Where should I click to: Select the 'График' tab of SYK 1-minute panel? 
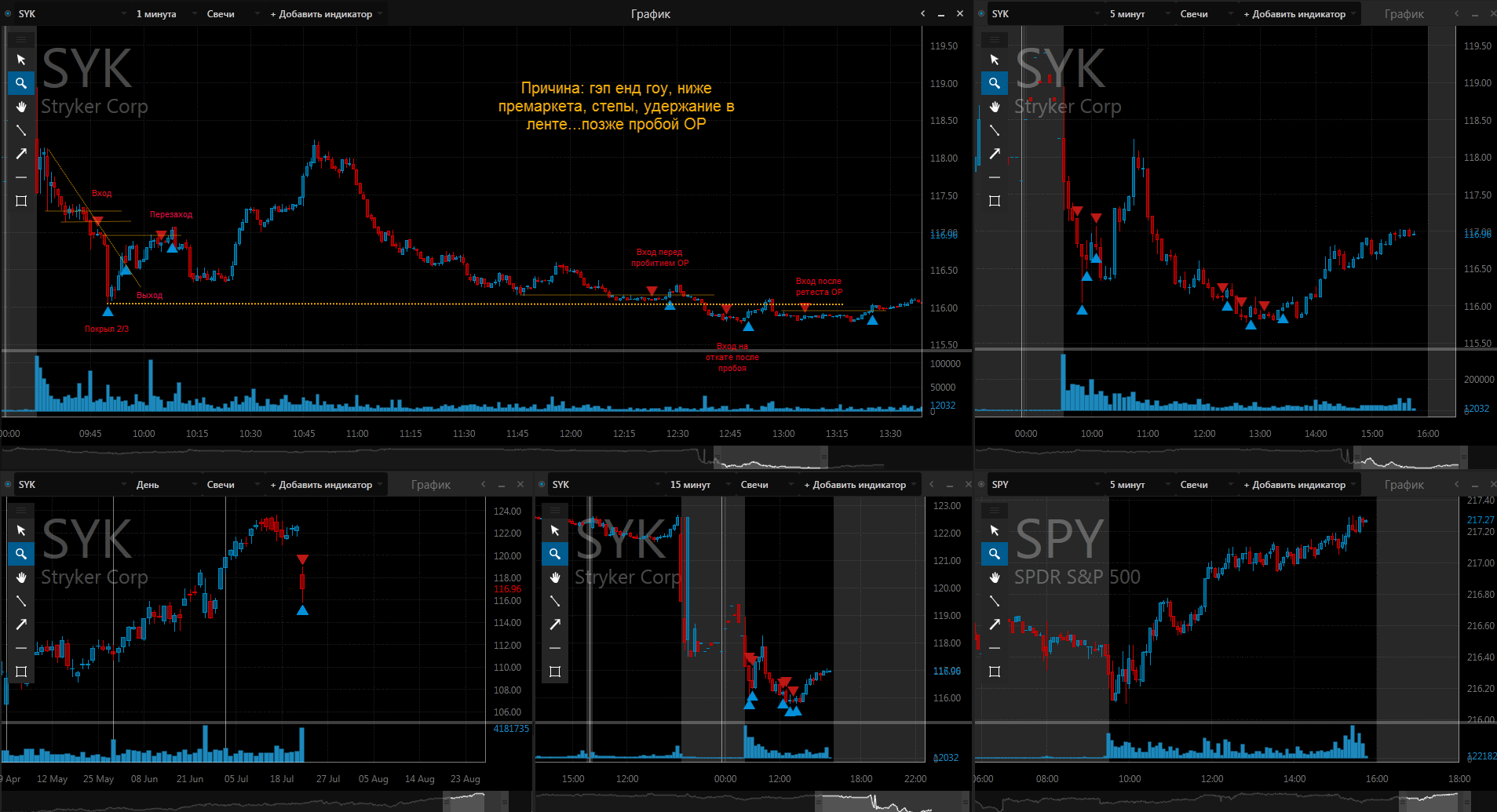(x=651, y=14)
